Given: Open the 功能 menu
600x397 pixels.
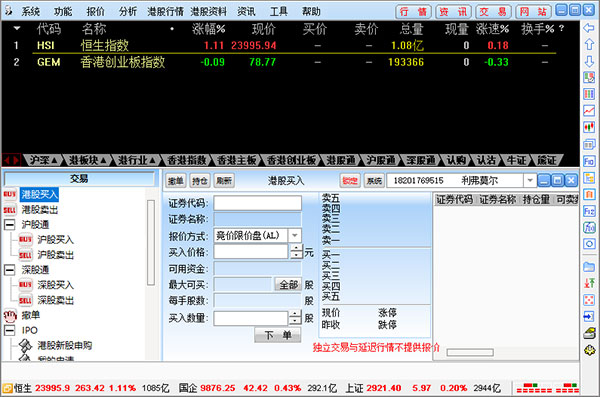Looking at the screenshot, I should click(63, 11).
